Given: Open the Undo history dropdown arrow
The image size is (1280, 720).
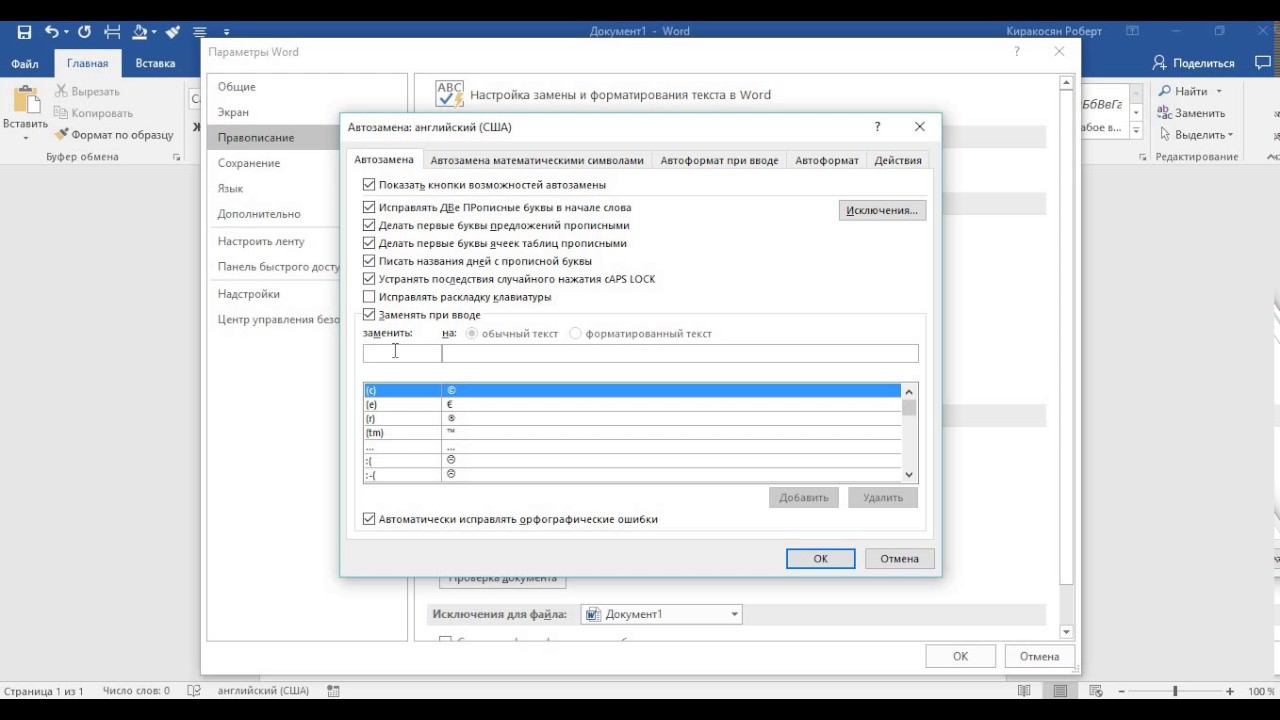Looking at the screenshot, I should (65, 32).
